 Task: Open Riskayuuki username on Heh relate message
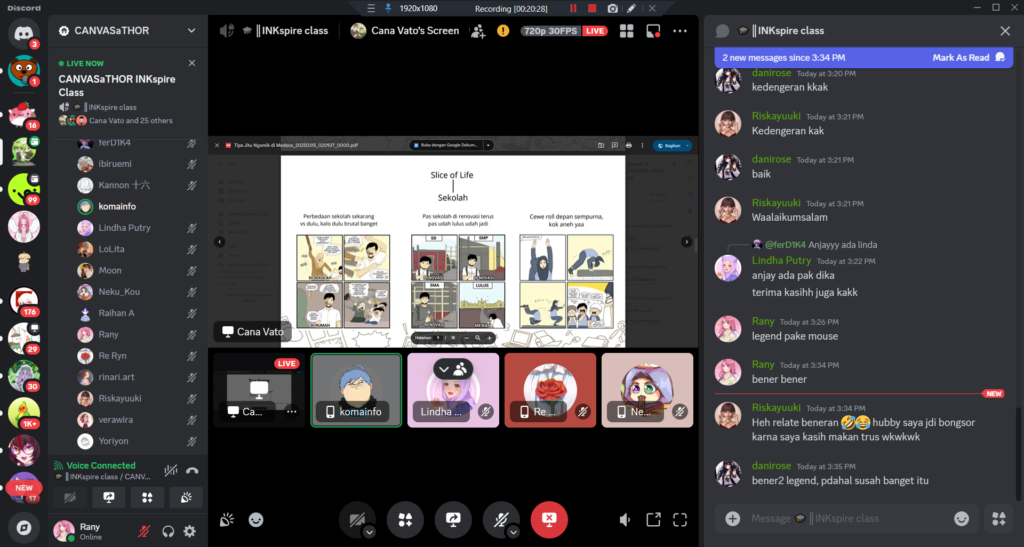[x=776, y=408]
